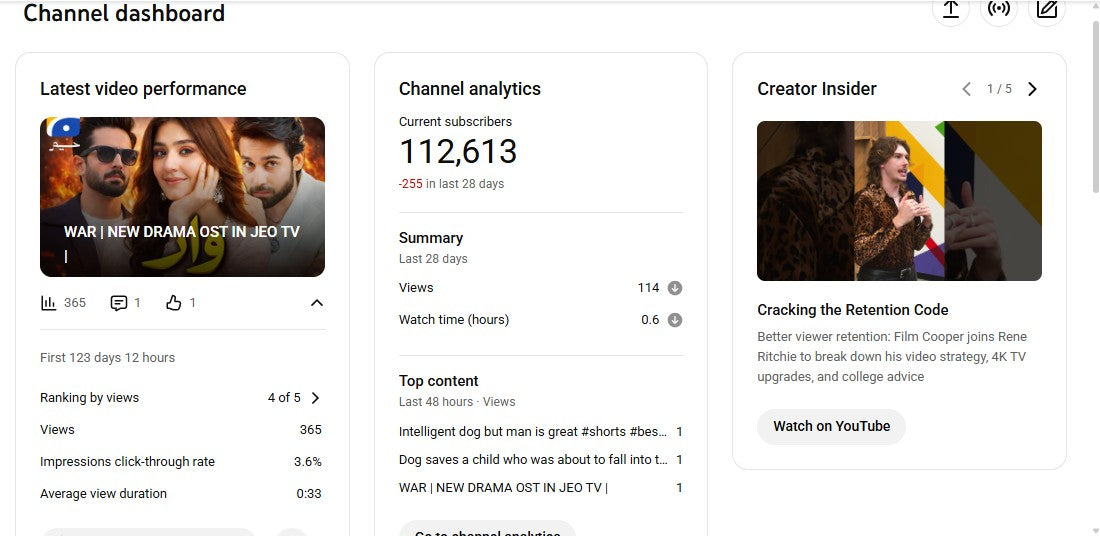The image size is (1100, 536).
Task: Click the 112,613 subscribers count
Action: 458,152
